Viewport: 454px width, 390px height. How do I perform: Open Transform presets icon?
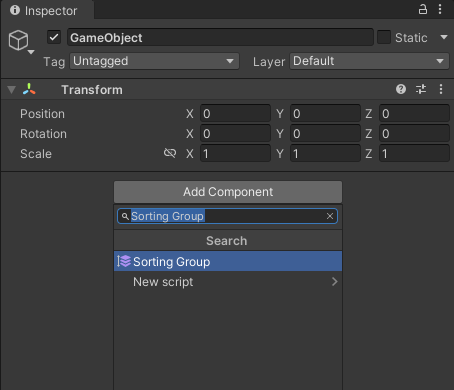click(421, 89)
